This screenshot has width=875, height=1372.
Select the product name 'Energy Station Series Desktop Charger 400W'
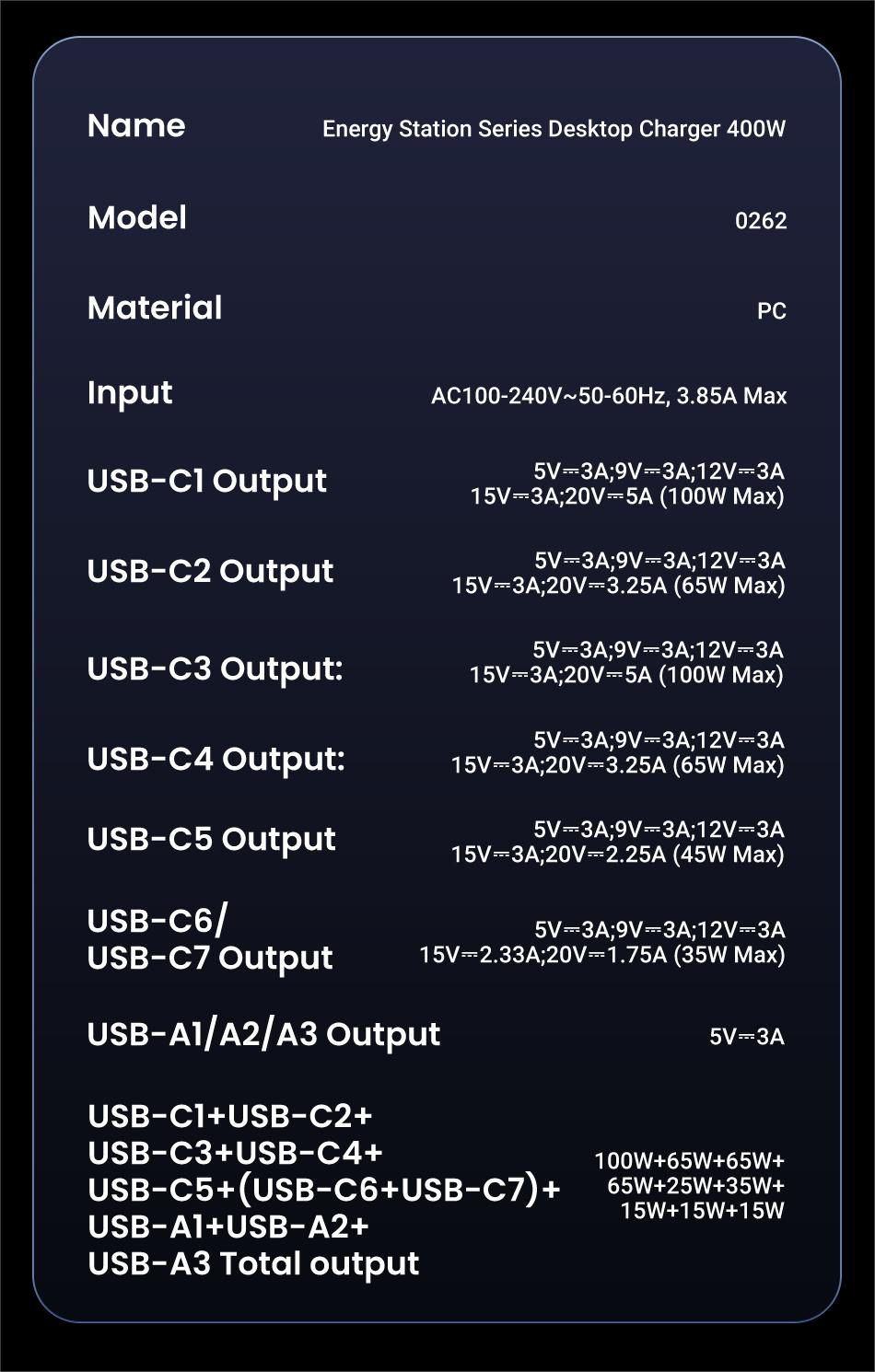[x=554, y=129]
